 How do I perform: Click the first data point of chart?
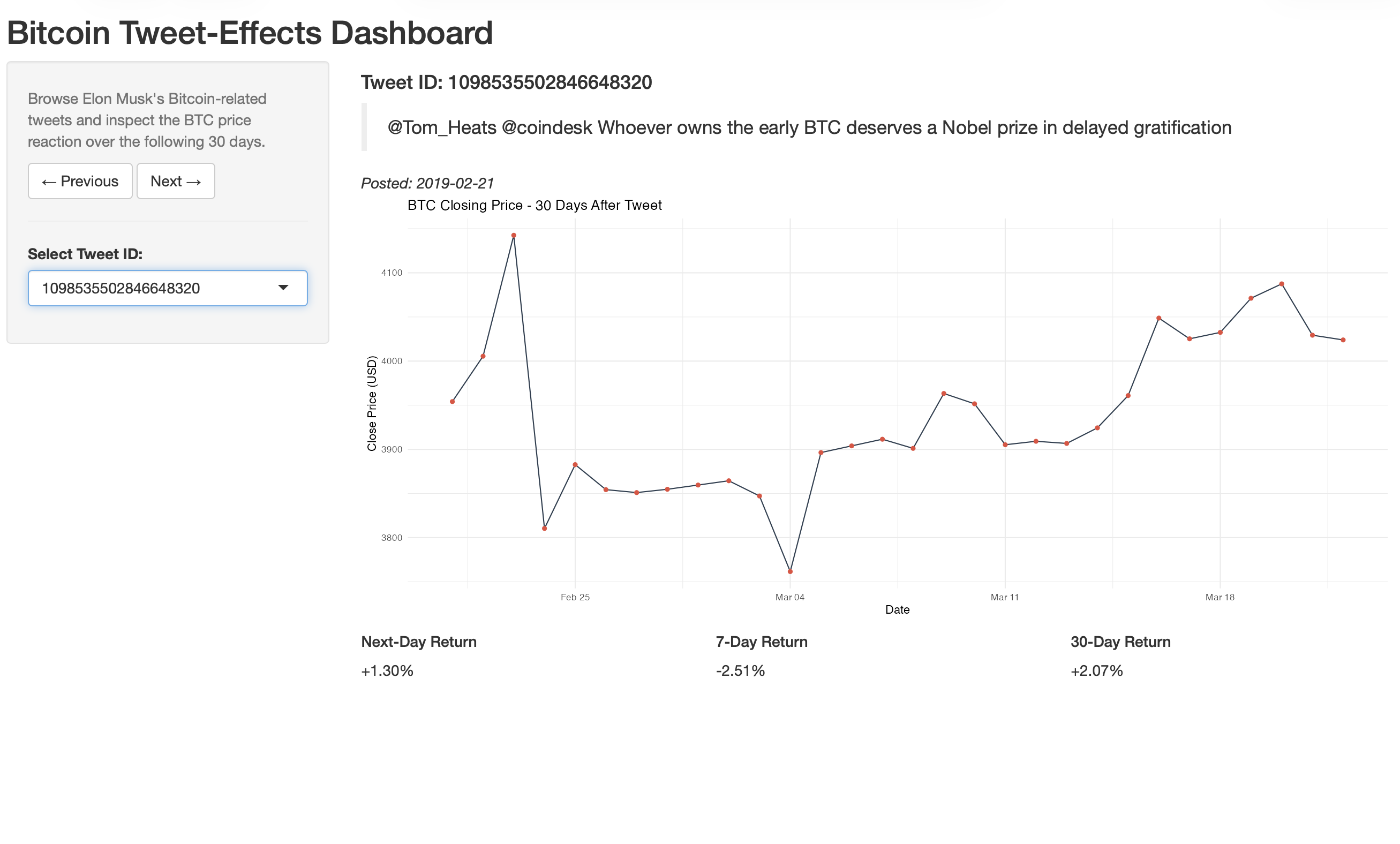452,402
